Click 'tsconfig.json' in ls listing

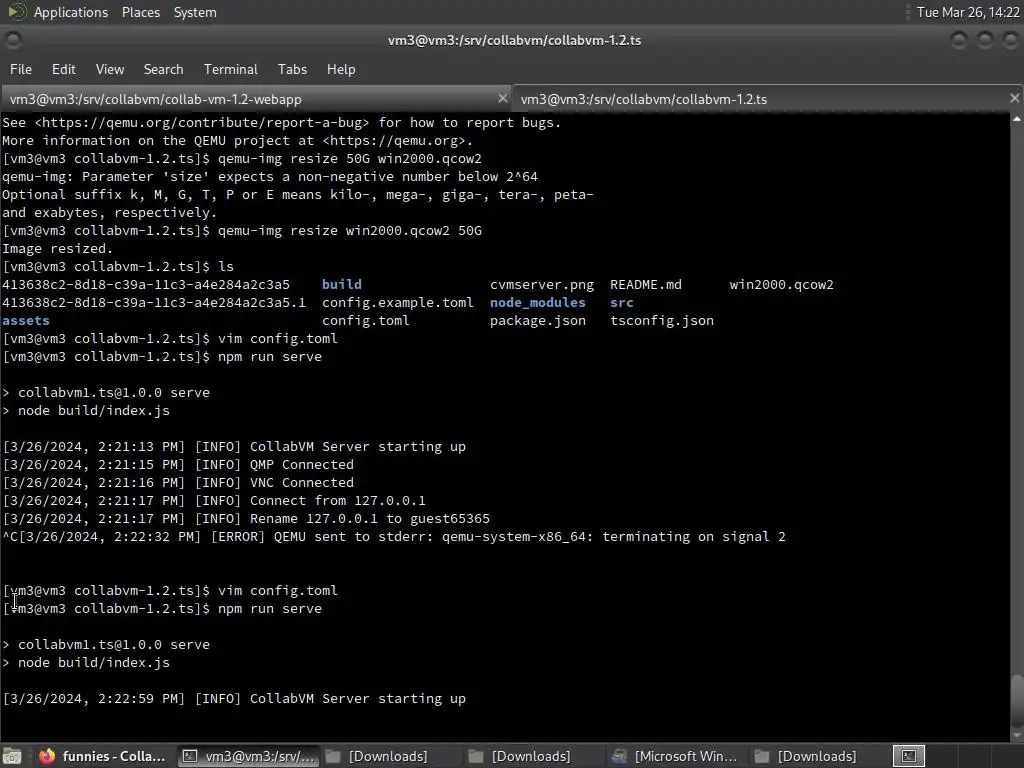tap(662, 321)
